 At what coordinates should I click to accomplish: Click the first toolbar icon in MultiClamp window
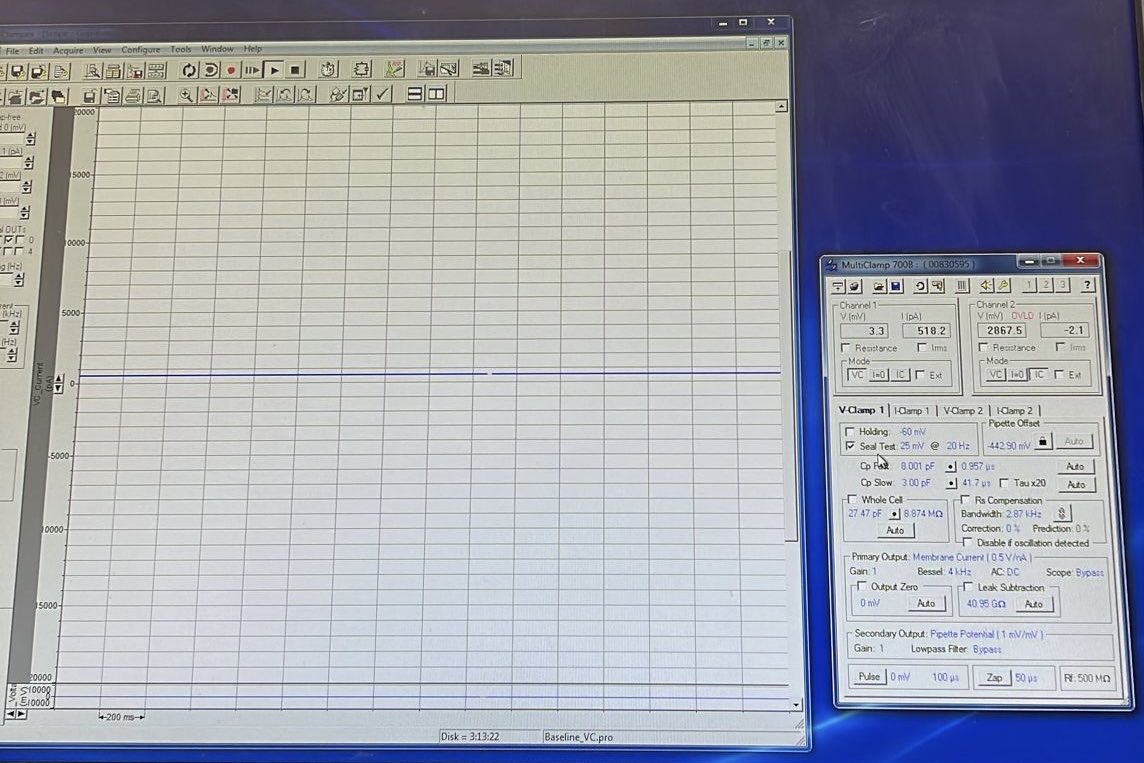tap(838, 287)
